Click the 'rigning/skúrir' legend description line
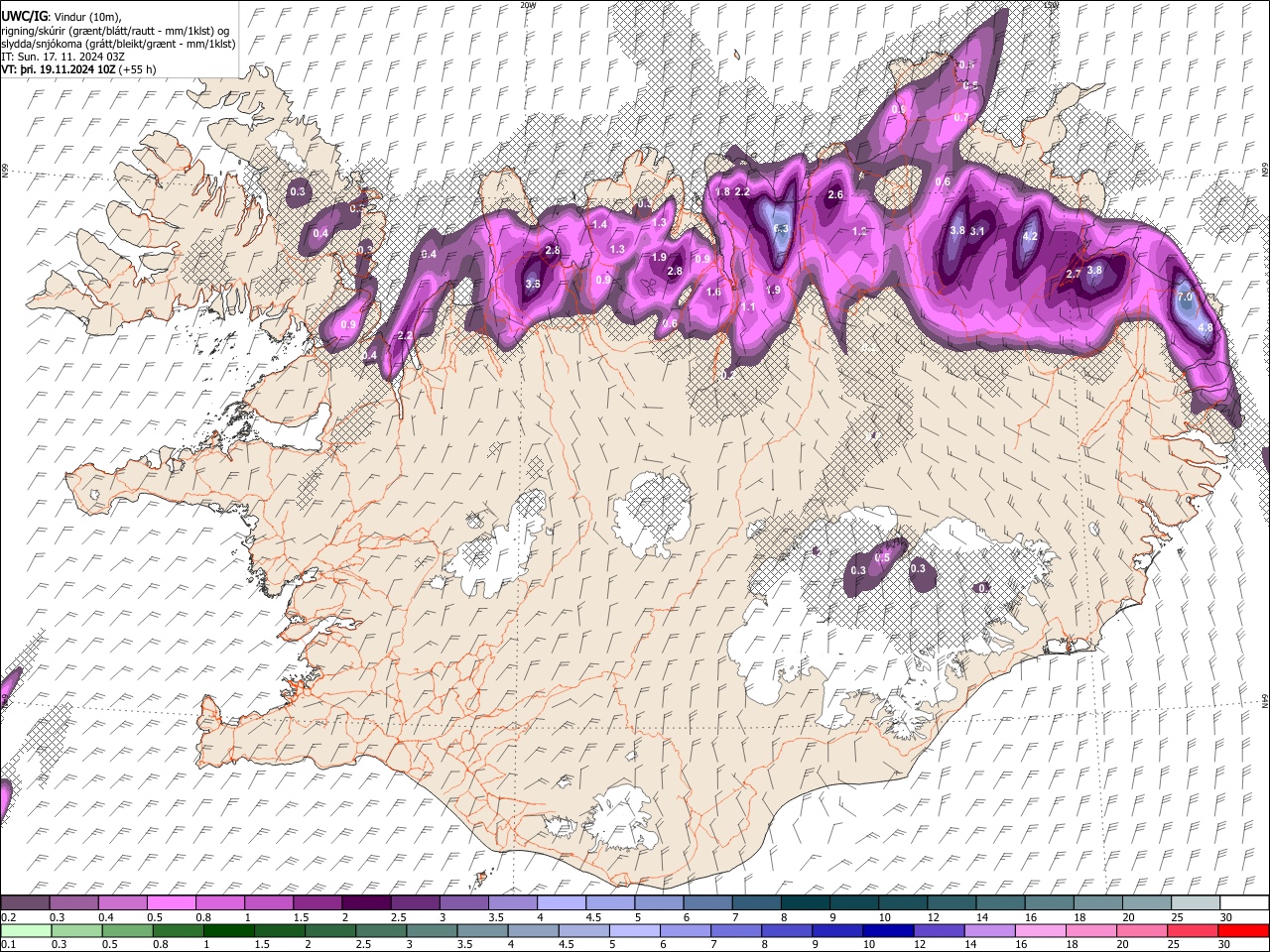 115,30
